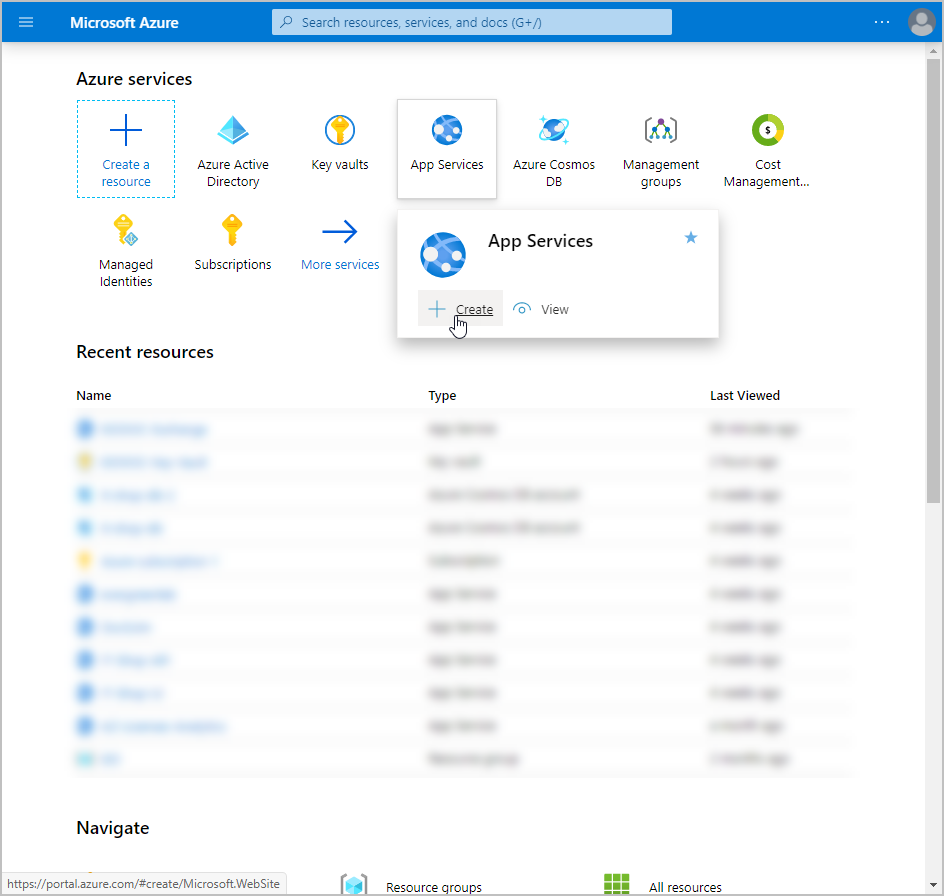Open Cost Management service icon
Viewport: 944px width, 896px height.
pos(767,131)
